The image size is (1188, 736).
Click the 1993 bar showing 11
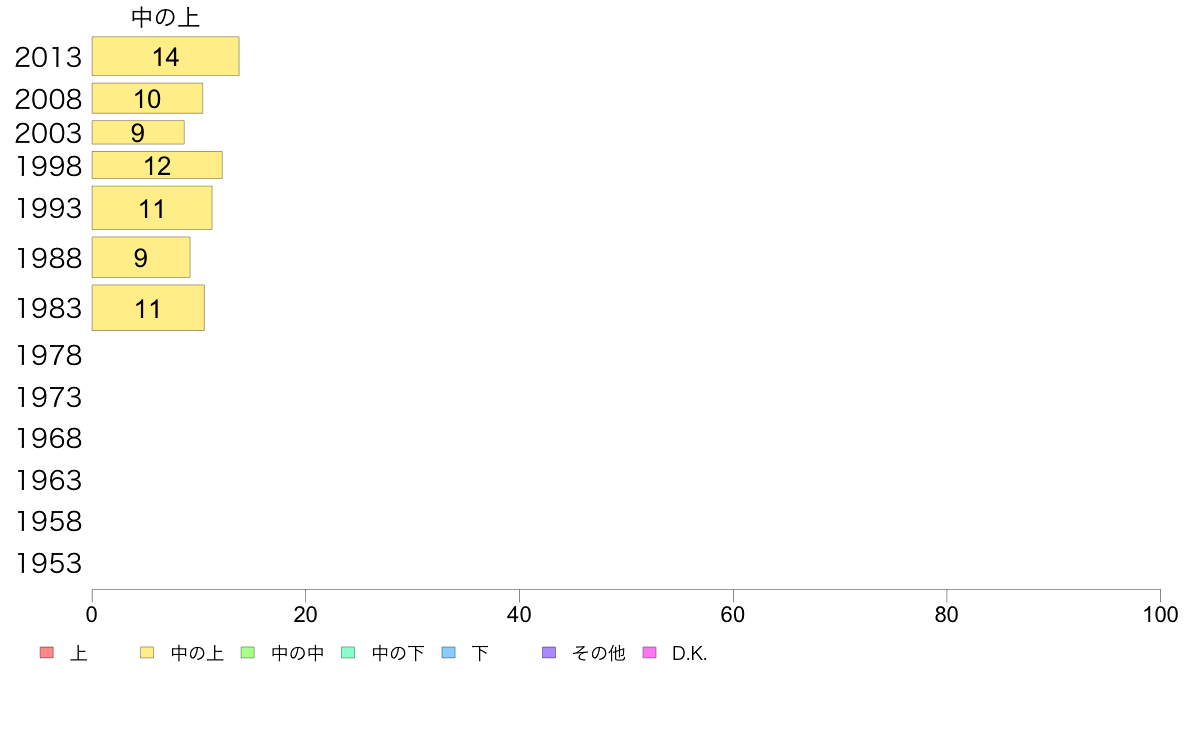point(152,208)
